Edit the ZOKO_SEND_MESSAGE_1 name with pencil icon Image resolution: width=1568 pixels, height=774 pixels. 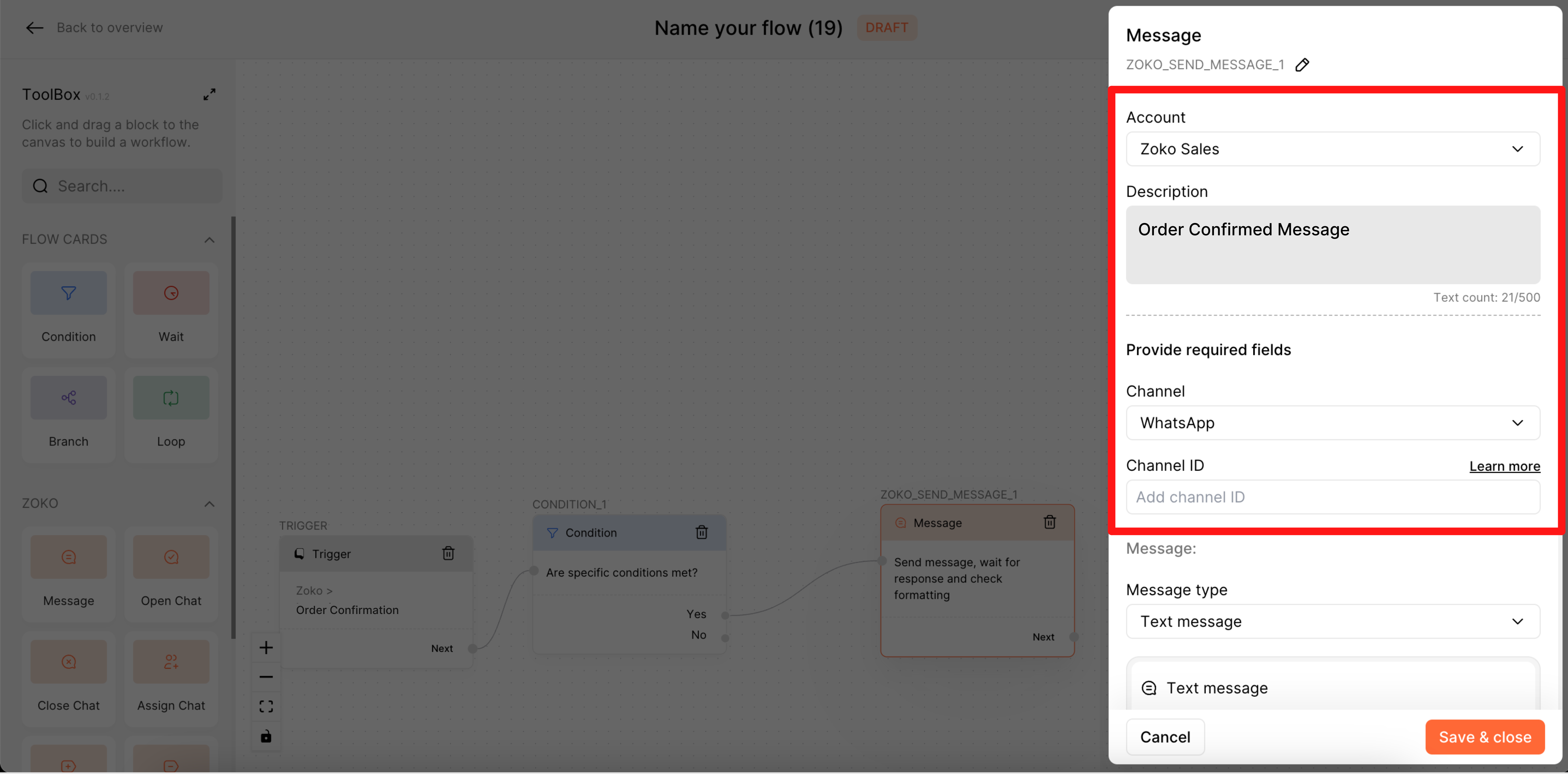click(1302, 65)
